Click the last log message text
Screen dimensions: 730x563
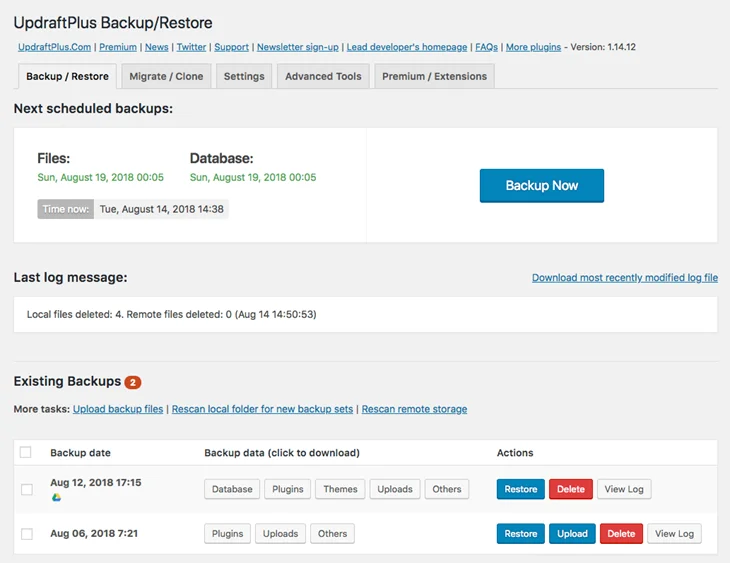coord(171,314)
